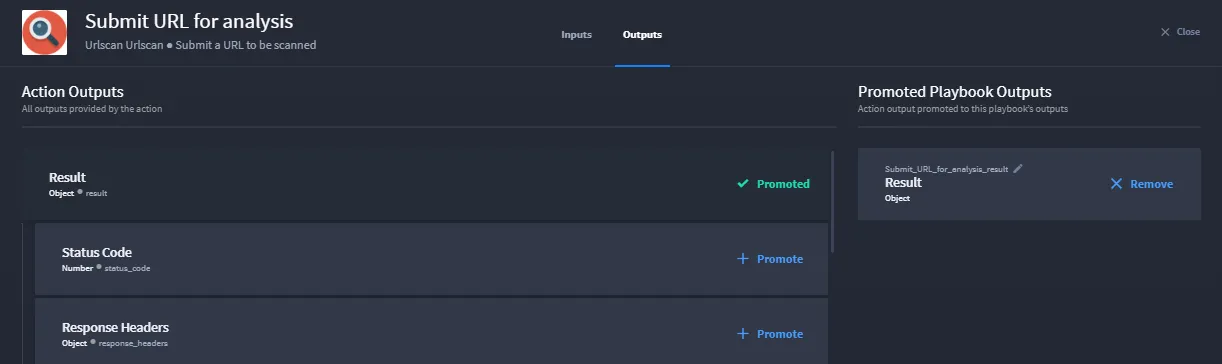Image resolution: width=1222 pixels, height=364 pixels.
Task: Click the Submit URL for analysis title
Action: click(189, 21)
